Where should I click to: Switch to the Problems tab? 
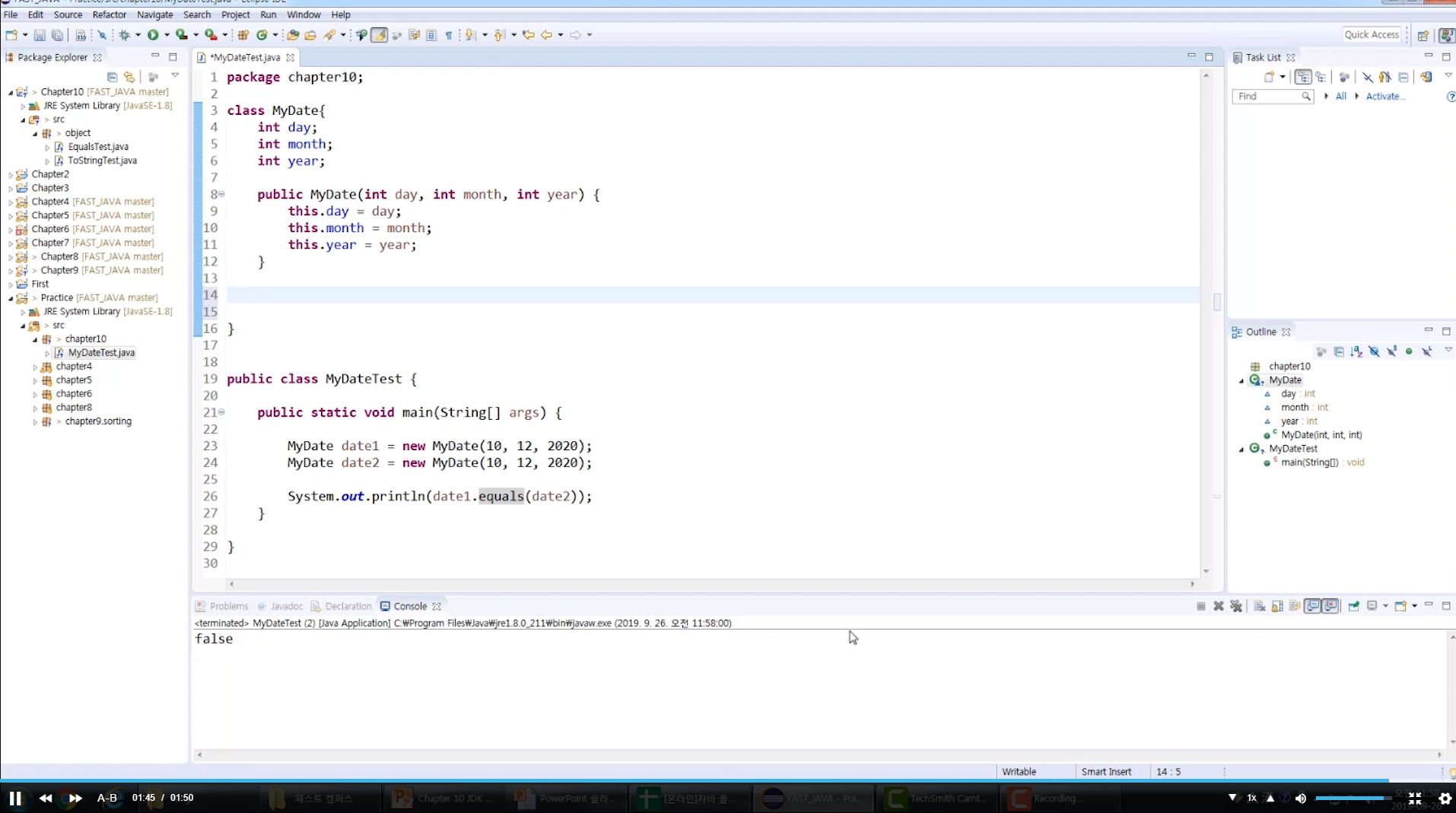[222, 606]
